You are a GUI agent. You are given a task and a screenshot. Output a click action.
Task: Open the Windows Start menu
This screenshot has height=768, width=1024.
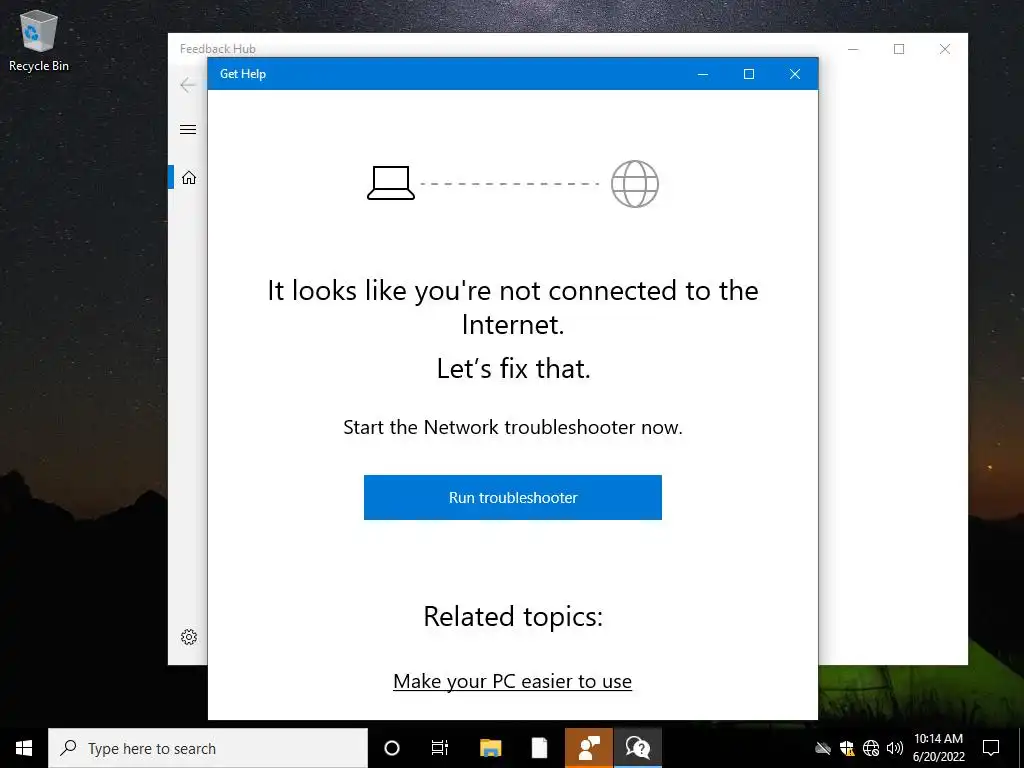pyautogui.click(x=24, y=748)
